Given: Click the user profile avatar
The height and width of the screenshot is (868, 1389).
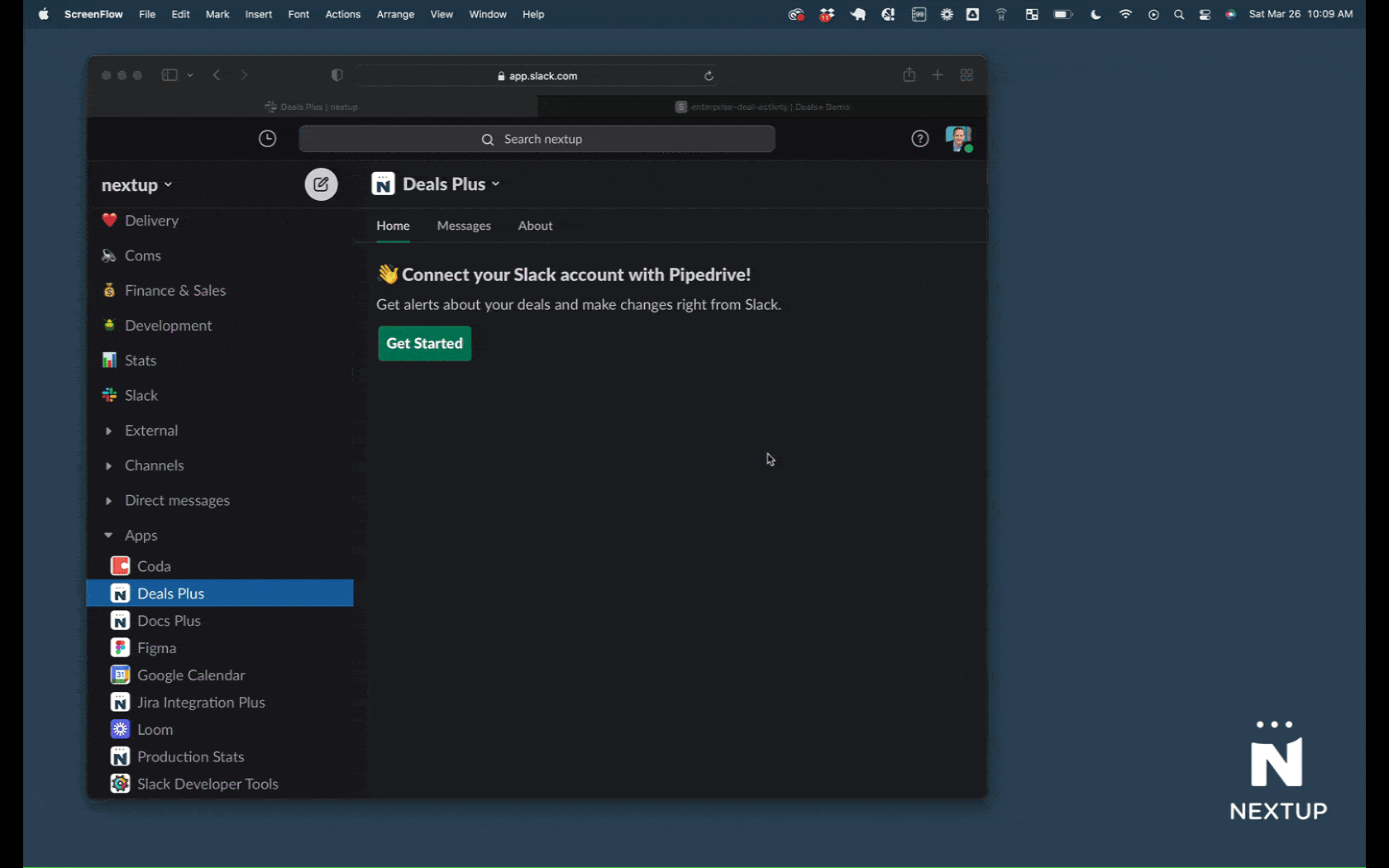Looking at the screenshot, I should pos(958,139).
